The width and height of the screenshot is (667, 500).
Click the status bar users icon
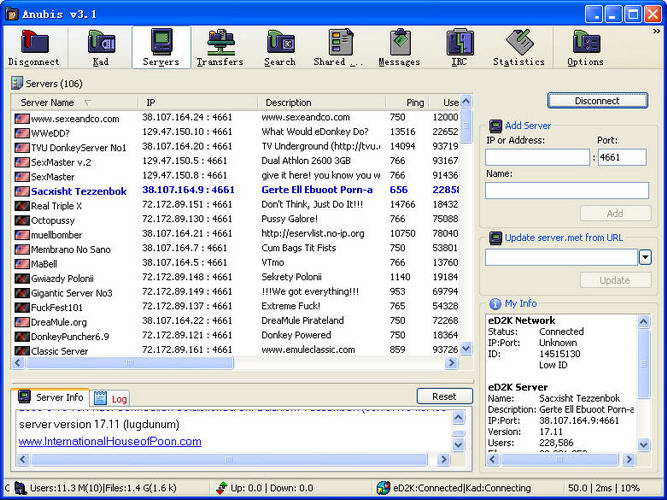pyautogui.click(x=20, y=488)
